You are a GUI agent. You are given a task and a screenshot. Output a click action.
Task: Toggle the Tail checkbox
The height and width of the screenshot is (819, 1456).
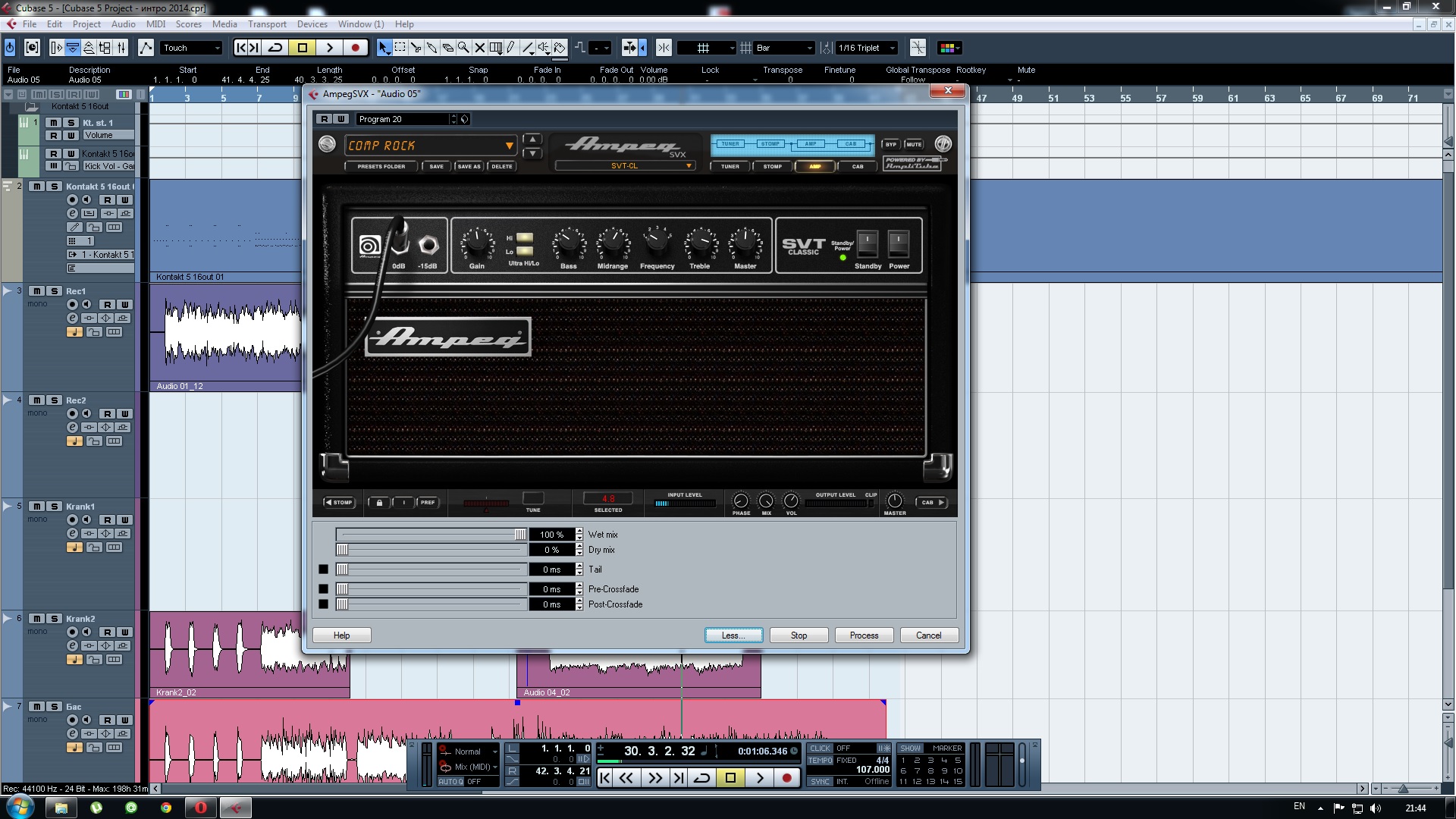[324, 570]
